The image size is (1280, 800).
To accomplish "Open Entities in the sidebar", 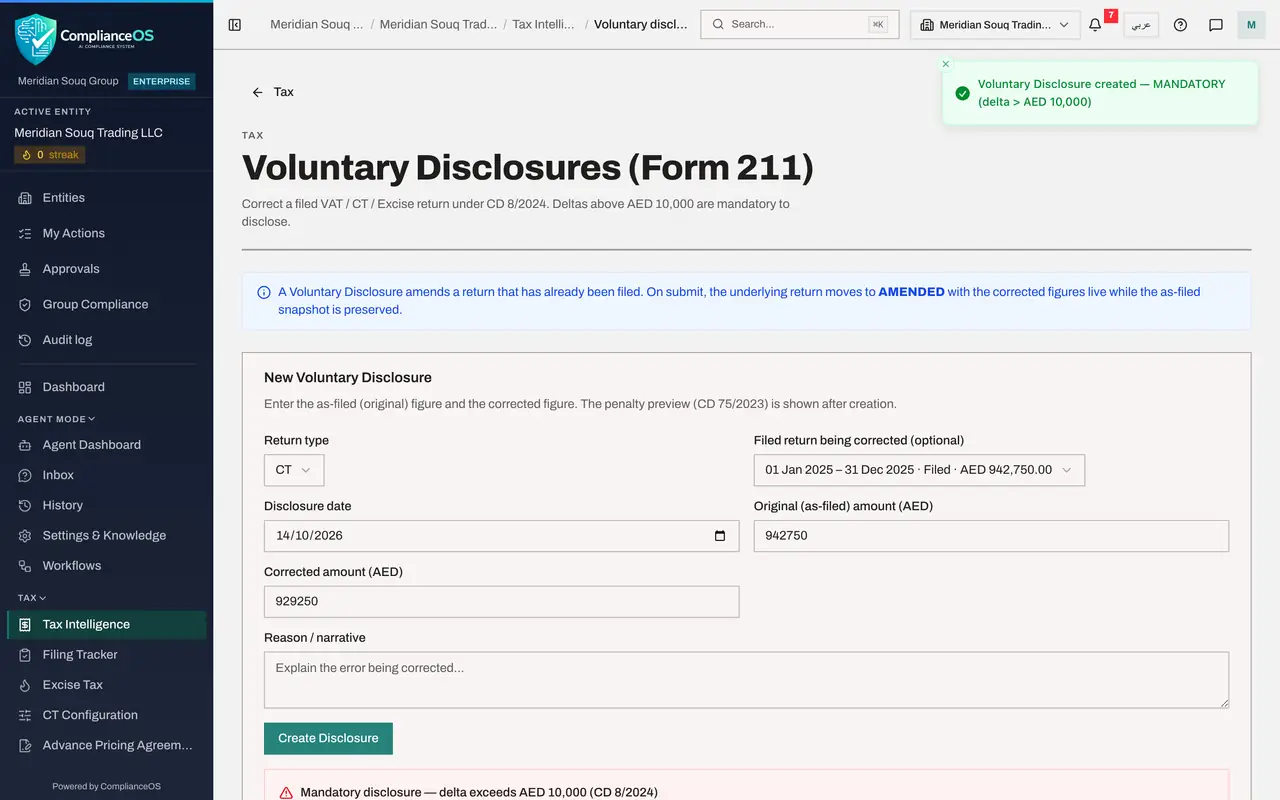I will [x=106, y=198].
